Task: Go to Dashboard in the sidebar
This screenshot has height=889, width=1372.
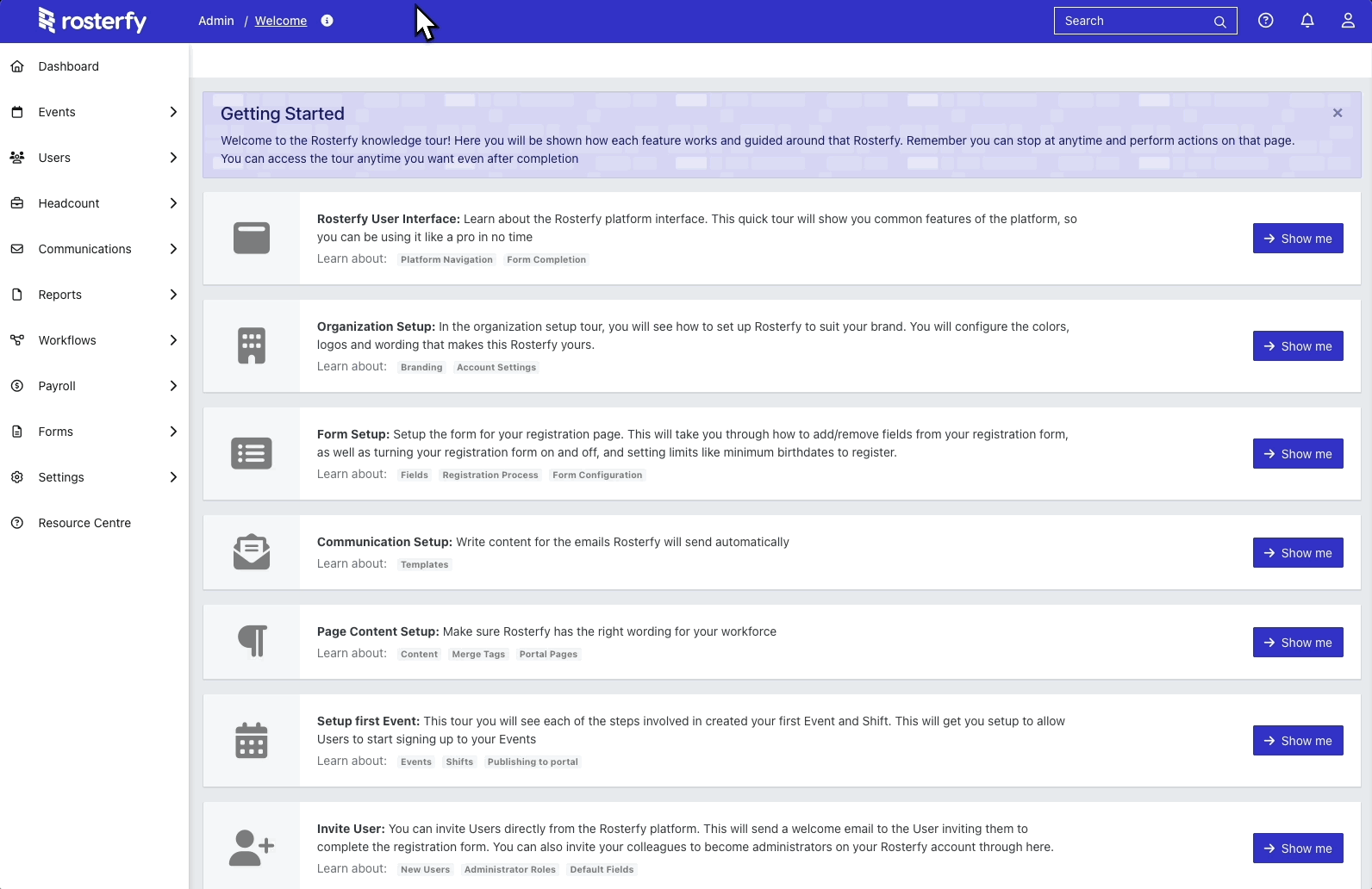Action: coord(68,66)
